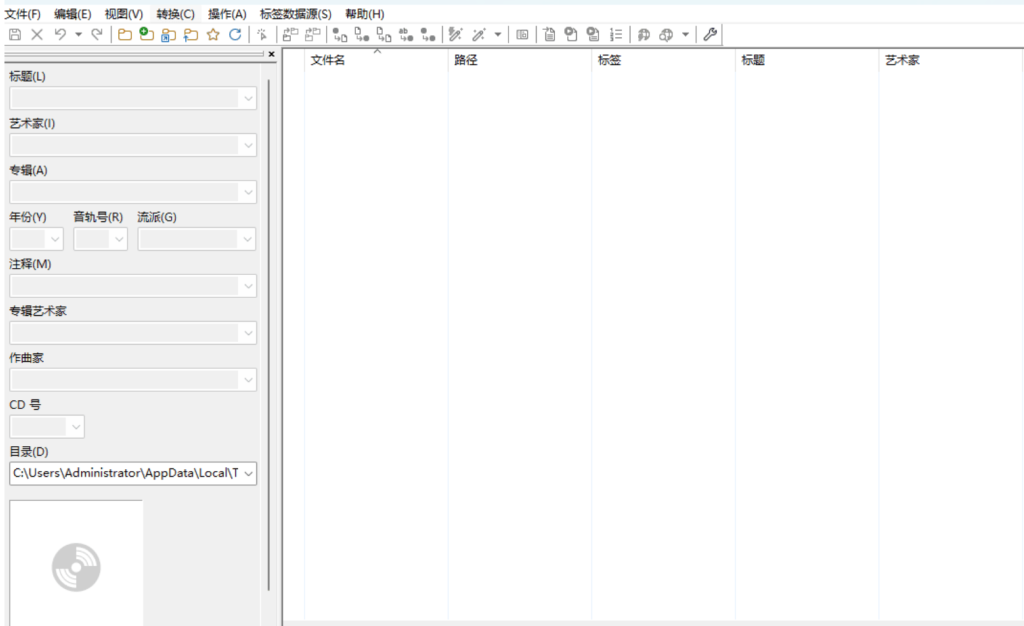Open the 转换(C) menu
1024x626 pixels.
click(175, 14)
